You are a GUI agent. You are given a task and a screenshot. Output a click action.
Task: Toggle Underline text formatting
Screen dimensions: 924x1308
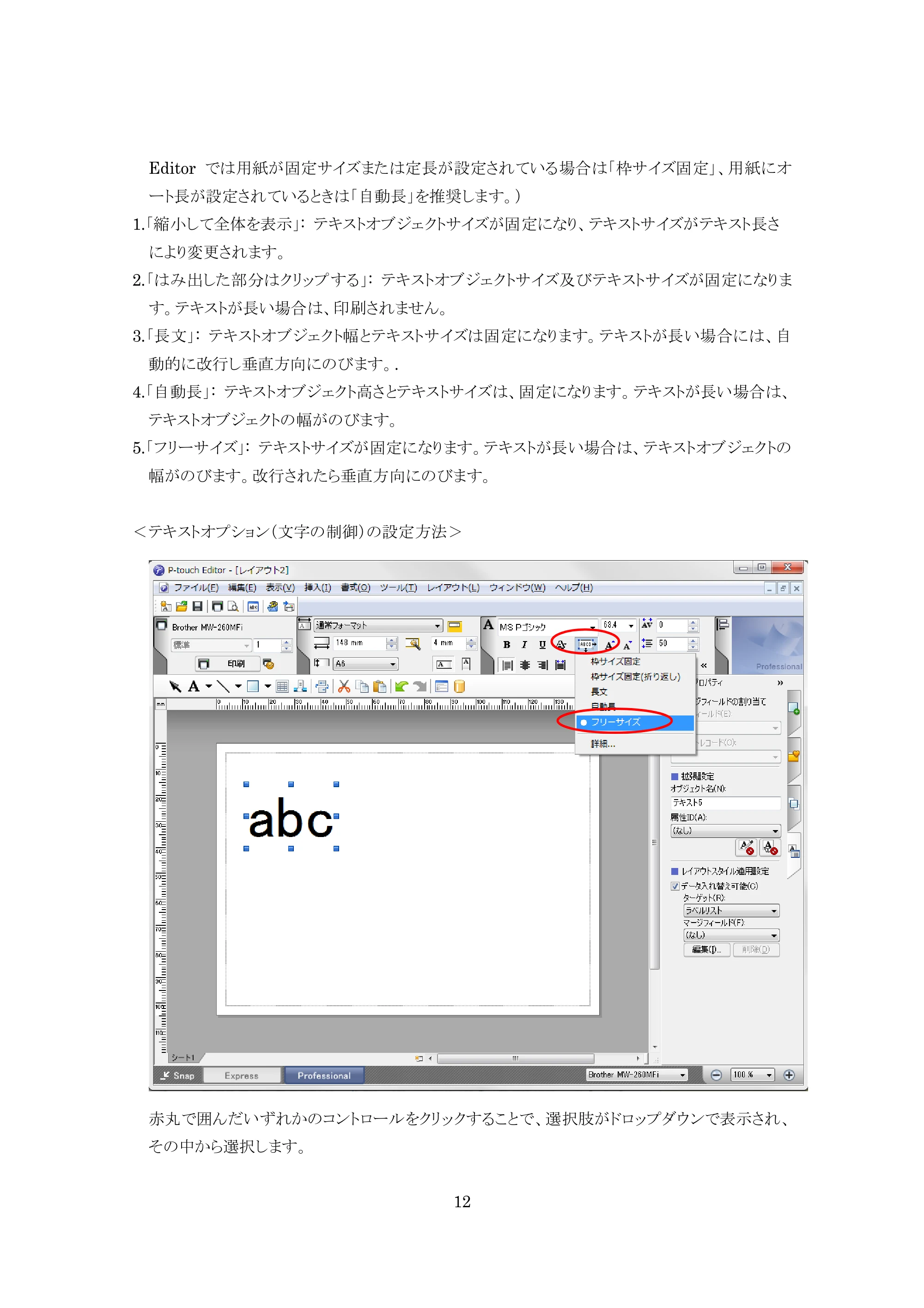tap(542, 645)
